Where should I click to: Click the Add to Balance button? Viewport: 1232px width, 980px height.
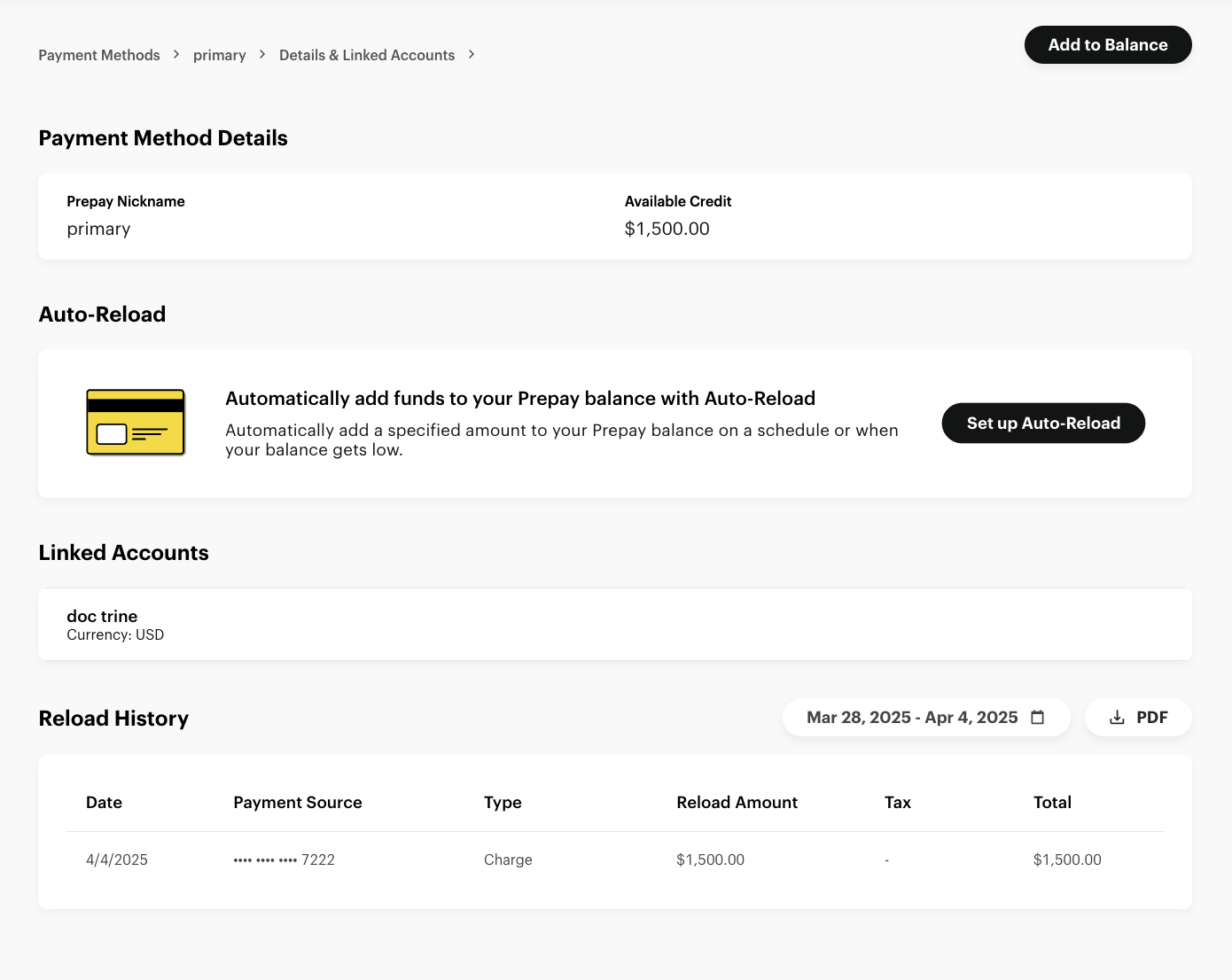pyautogui.click(x=1107, y=45)
